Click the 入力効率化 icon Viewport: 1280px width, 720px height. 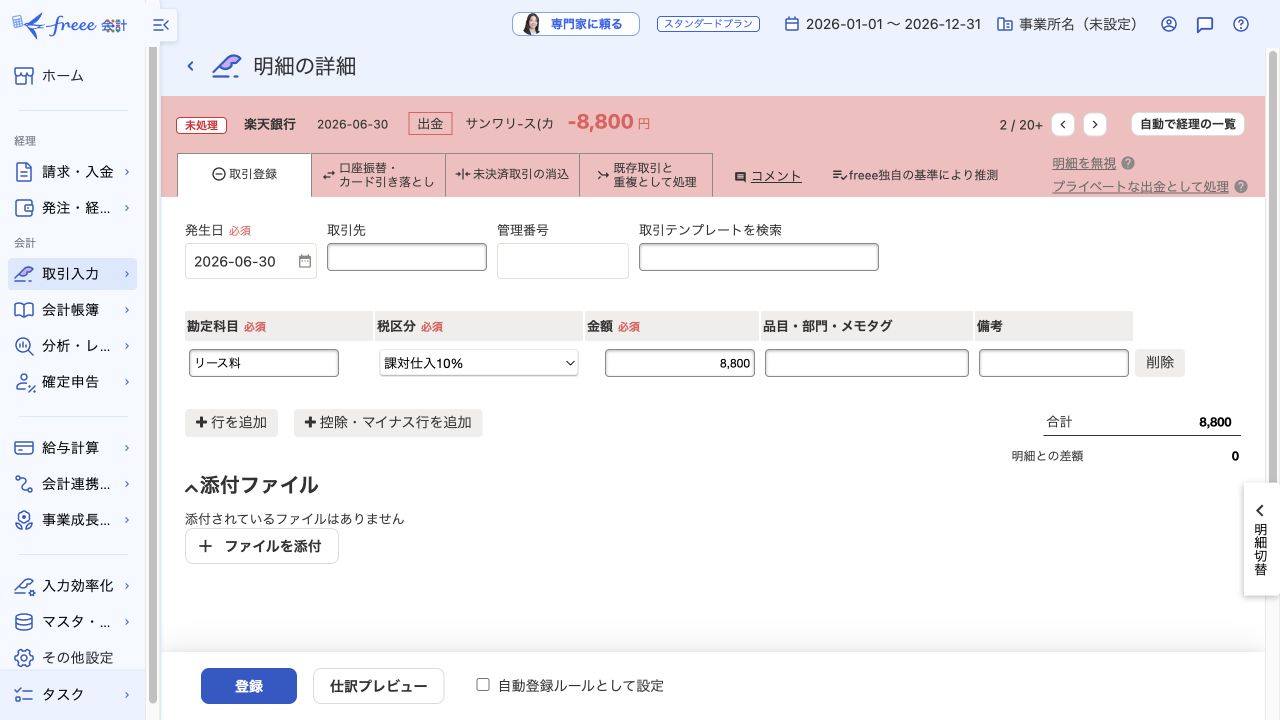pos(24,586)
